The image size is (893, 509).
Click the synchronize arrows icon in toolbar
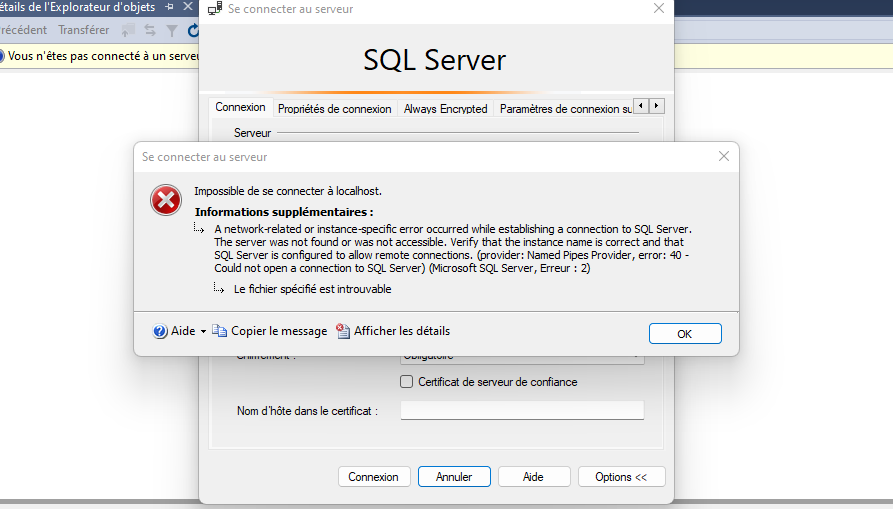tap(150, 30)
